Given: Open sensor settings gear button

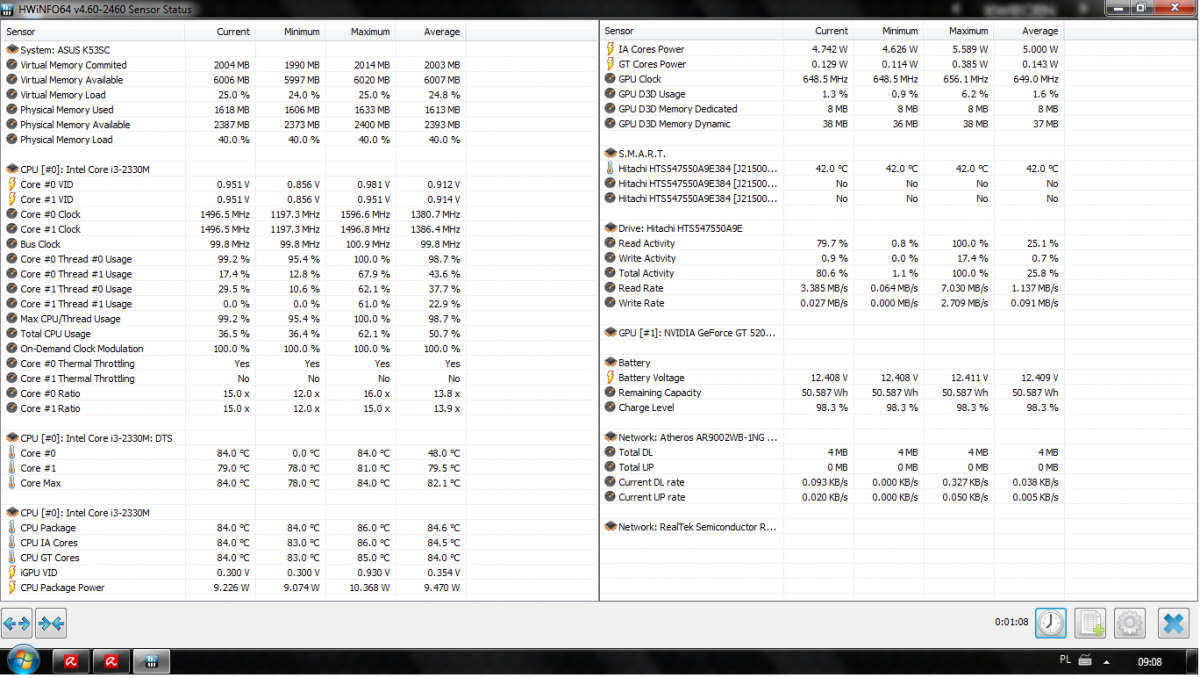Looking at the screenshot, I should [1130, 623].
